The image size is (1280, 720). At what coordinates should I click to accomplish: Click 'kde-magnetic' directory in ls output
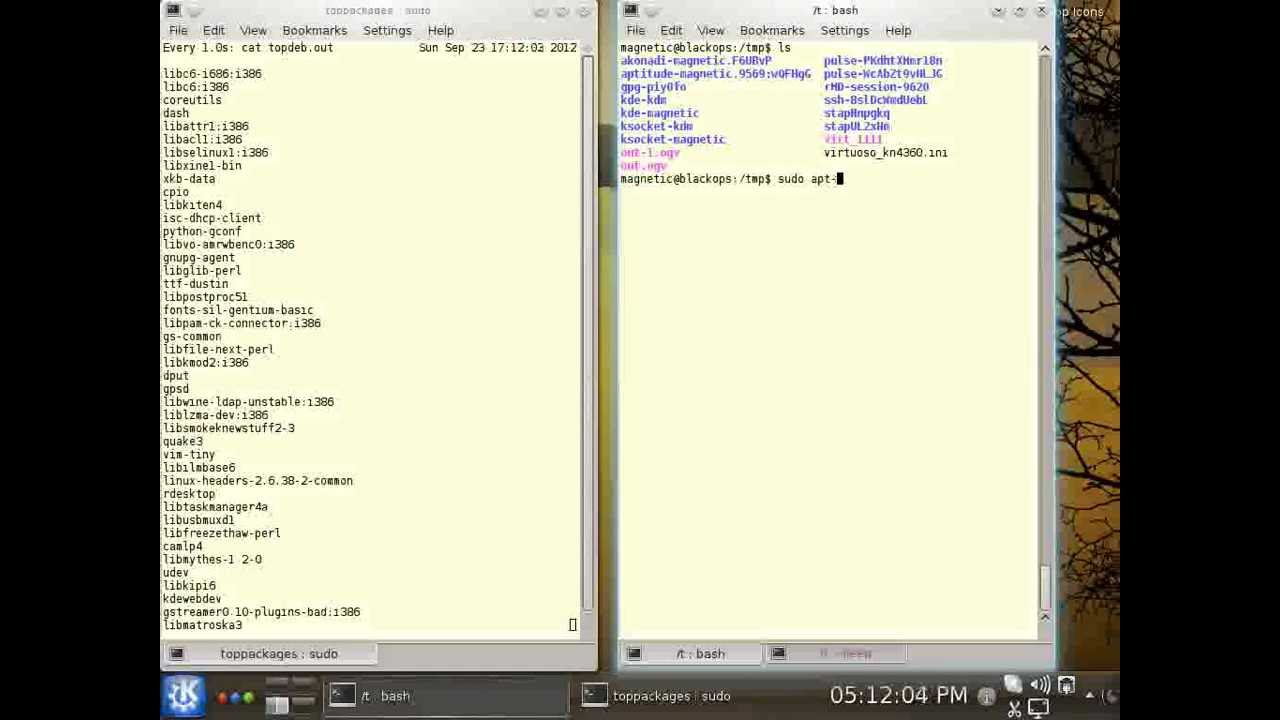[659, 113]
